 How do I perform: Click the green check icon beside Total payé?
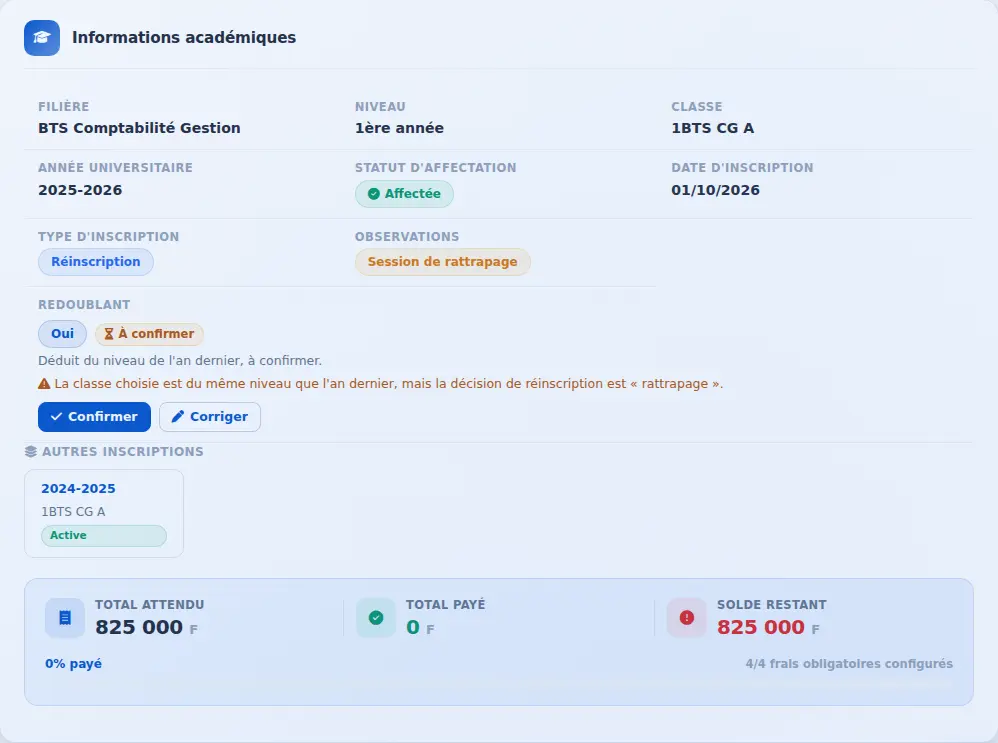coord(376,618)
